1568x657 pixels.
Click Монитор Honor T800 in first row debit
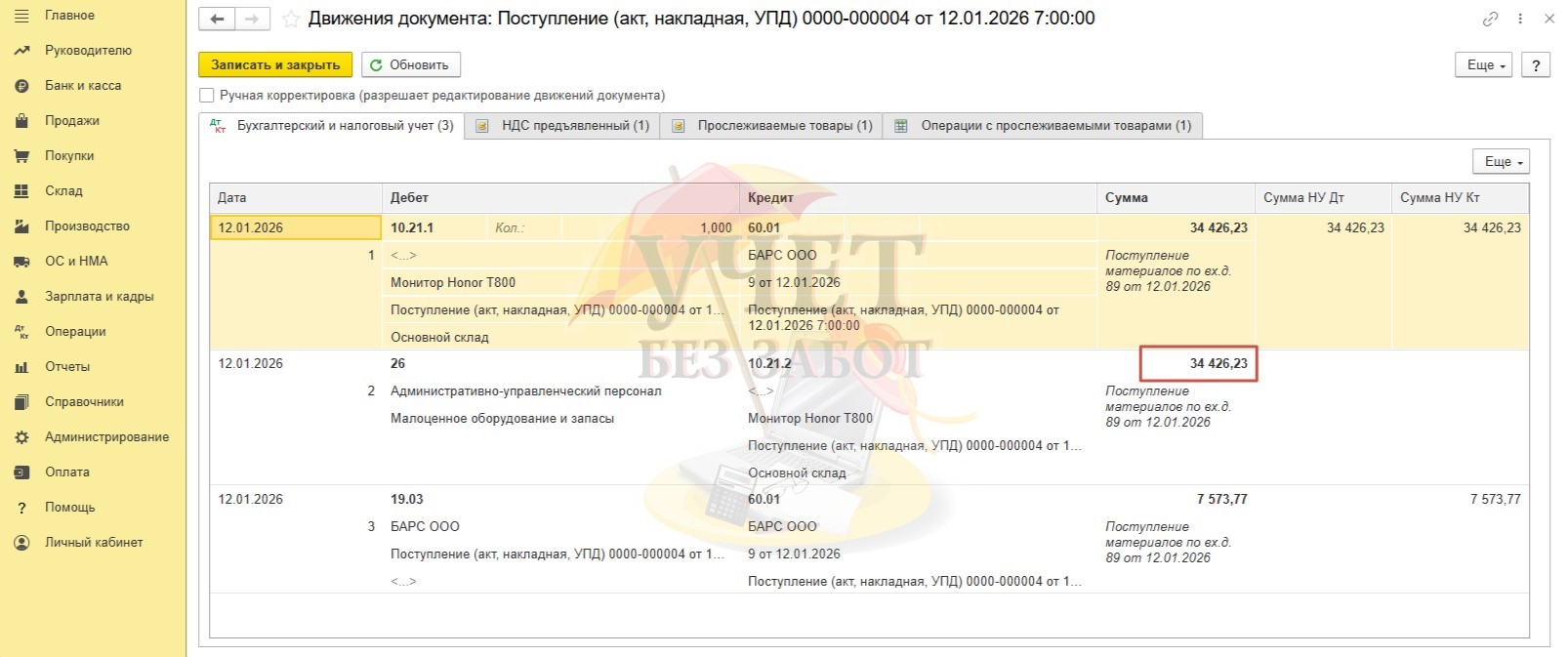[453, 283]
